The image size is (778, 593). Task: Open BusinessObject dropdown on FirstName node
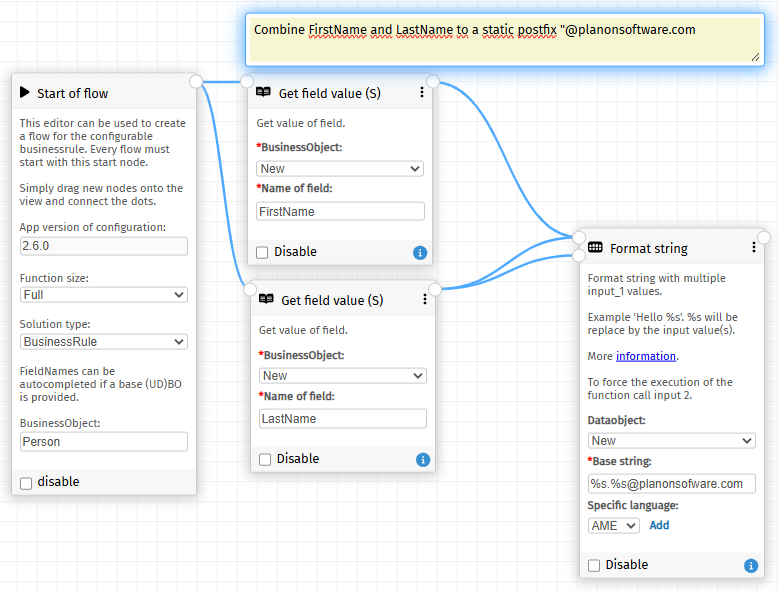click(340, 169)
